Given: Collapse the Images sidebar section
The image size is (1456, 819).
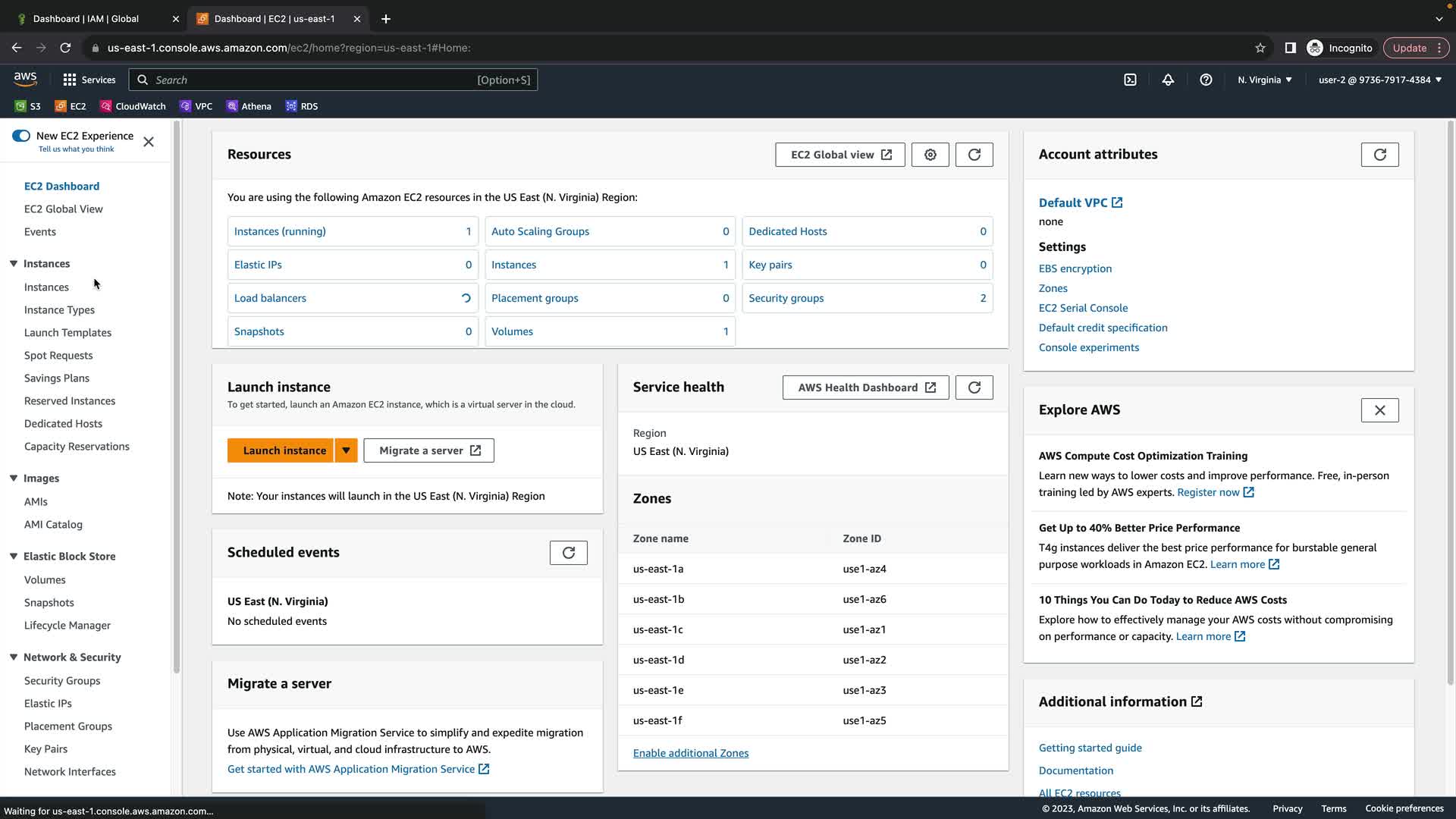Looking at the screenshot, I should click(14, 478).
